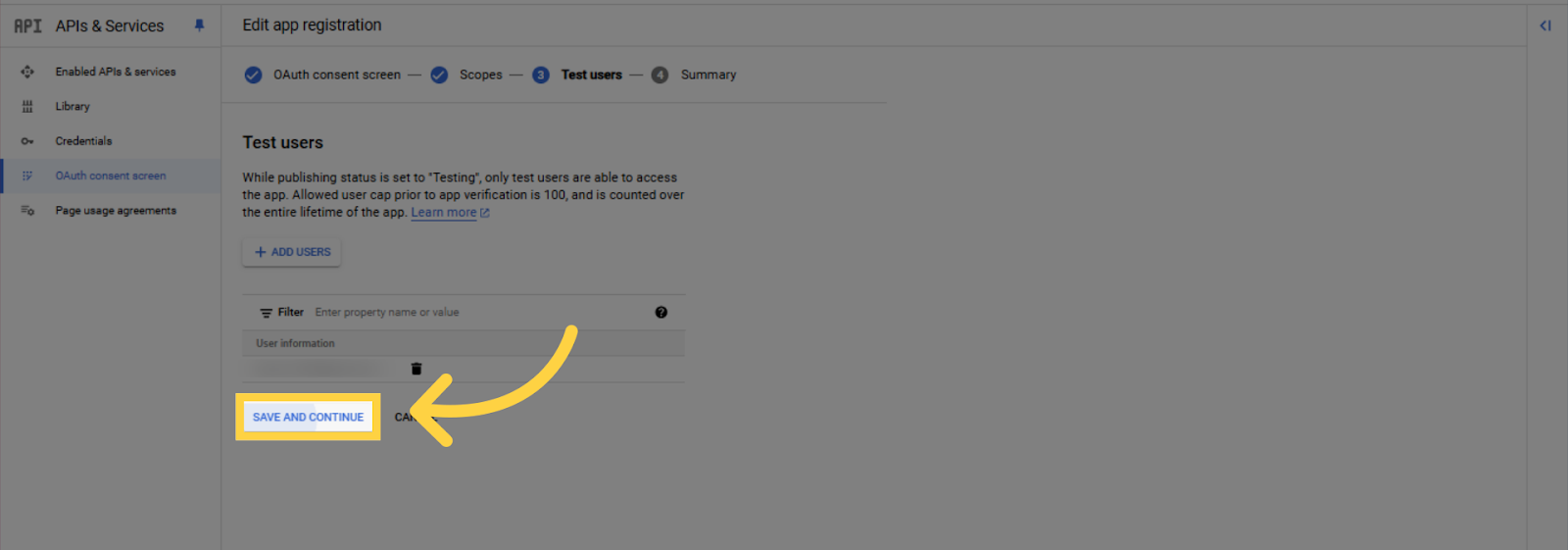Viewport: 1568px width, 550px height.
Task: Click the Credentials key icon
Action: point(27,141)
